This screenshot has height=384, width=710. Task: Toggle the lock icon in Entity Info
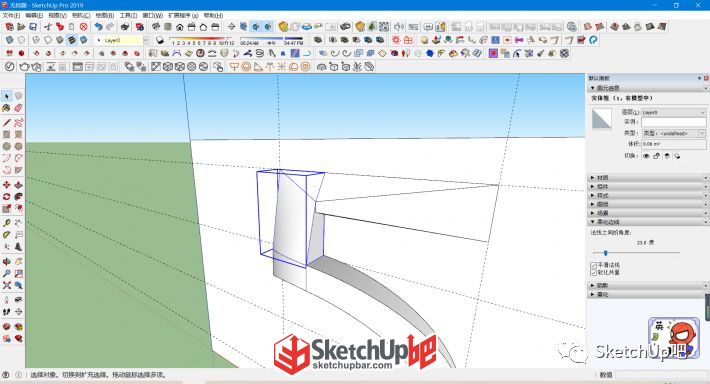pyautogui.click(x=657, y=156)
